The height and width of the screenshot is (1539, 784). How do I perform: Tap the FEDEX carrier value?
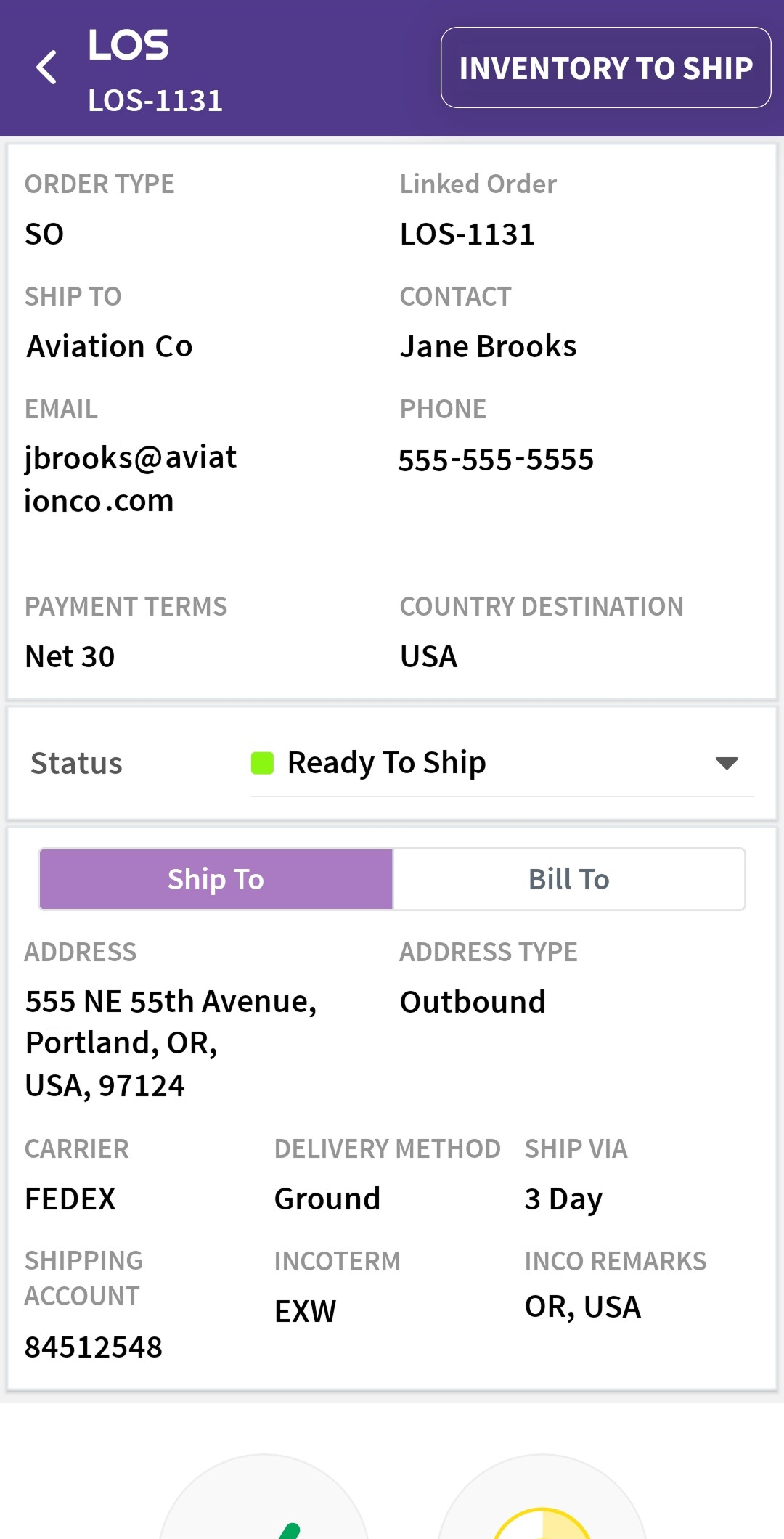tap(70, 1199)
